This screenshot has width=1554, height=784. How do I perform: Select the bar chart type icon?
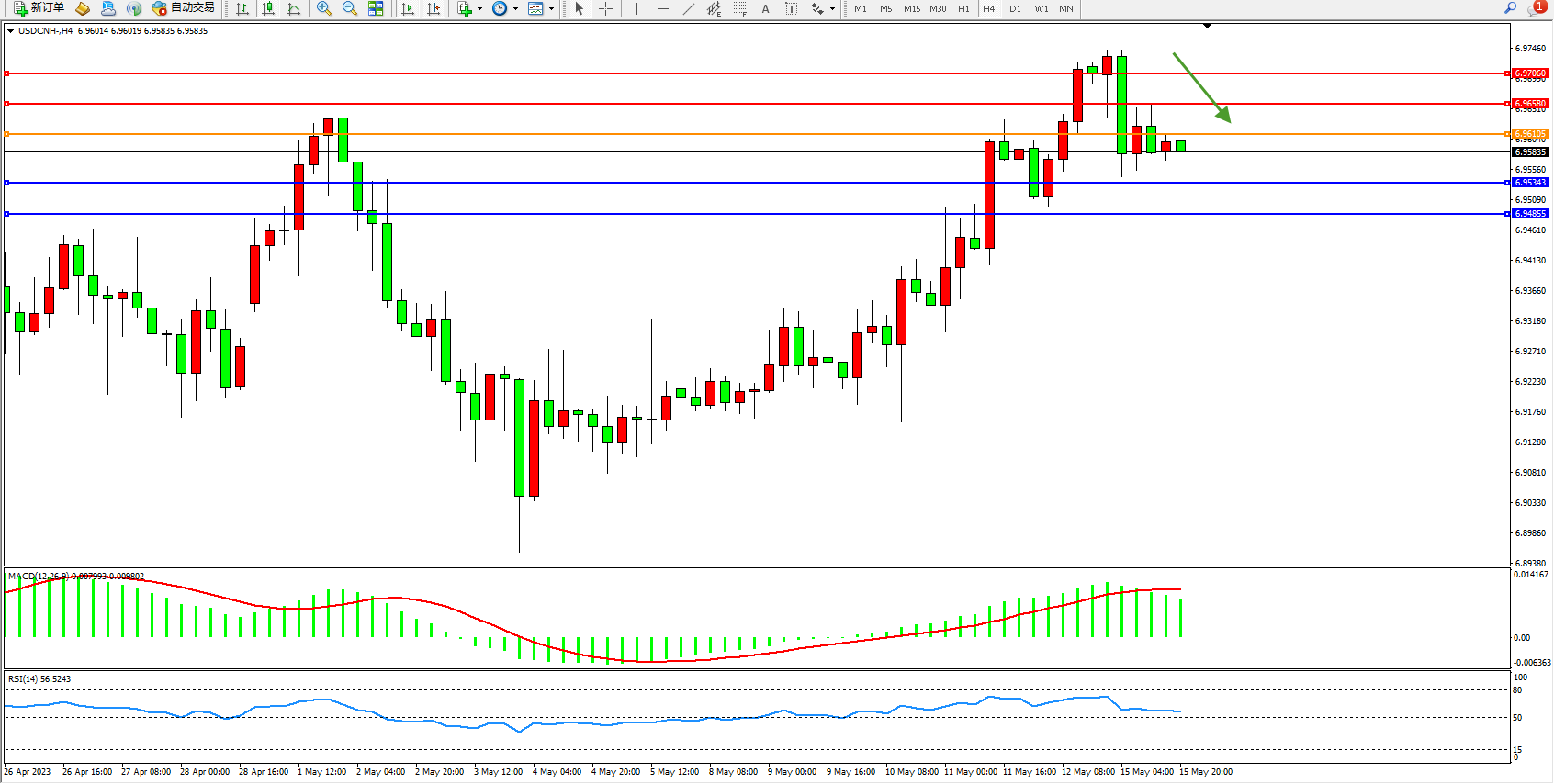click(242, 8)
